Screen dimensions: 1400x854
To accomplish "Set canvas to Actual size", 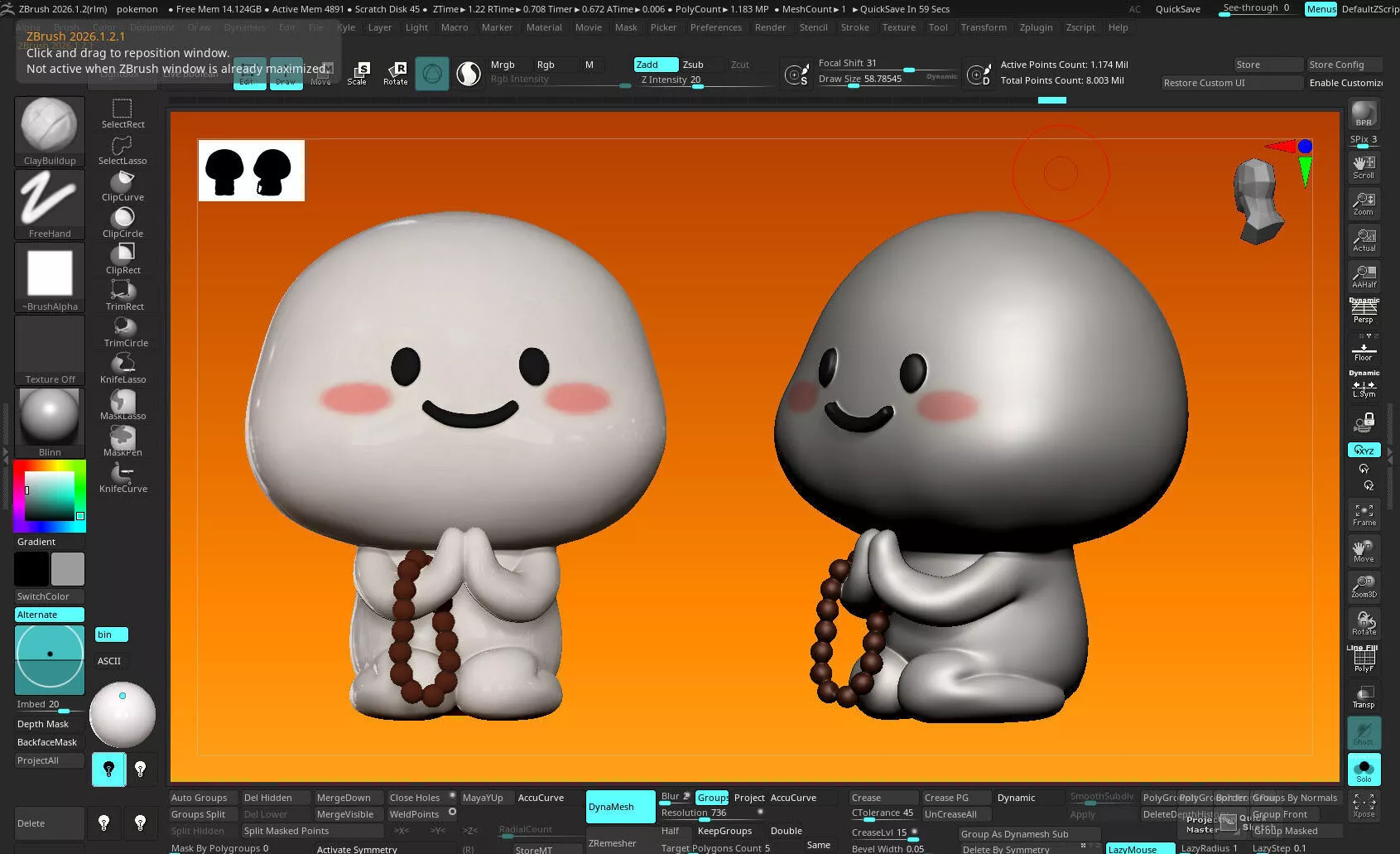I will point(1364,239).
